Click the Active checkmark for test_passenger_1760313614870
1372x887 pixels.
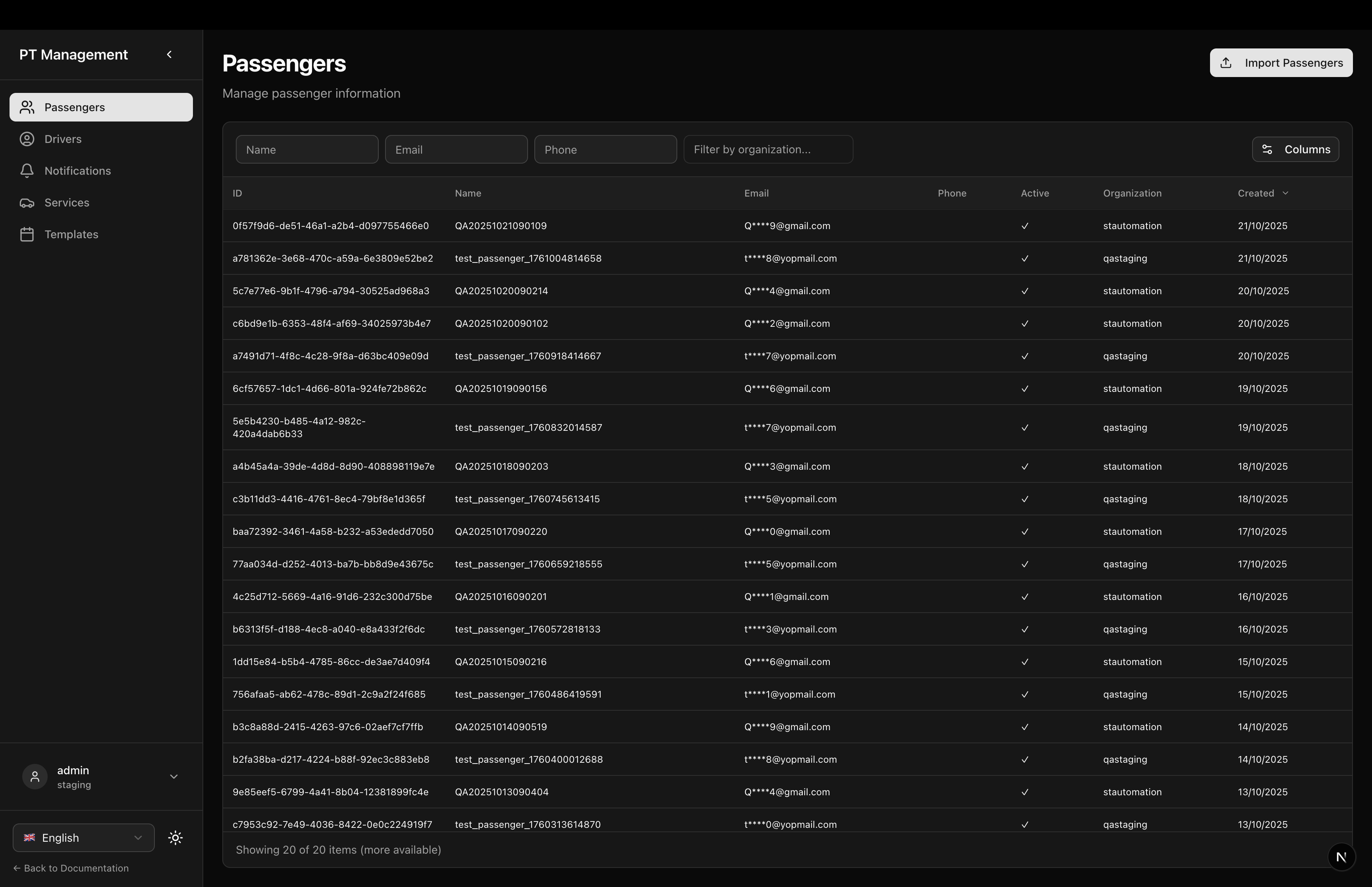(x=1025, y=824)
